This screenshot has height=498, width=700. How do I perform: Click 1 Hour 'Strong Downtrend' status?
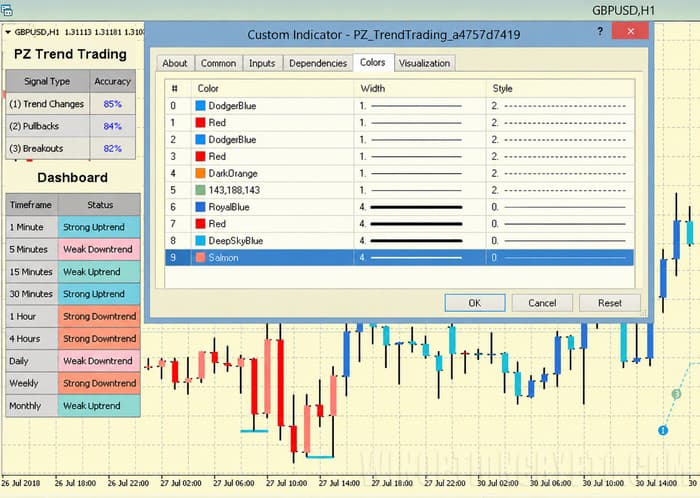(x=99, y=316)
